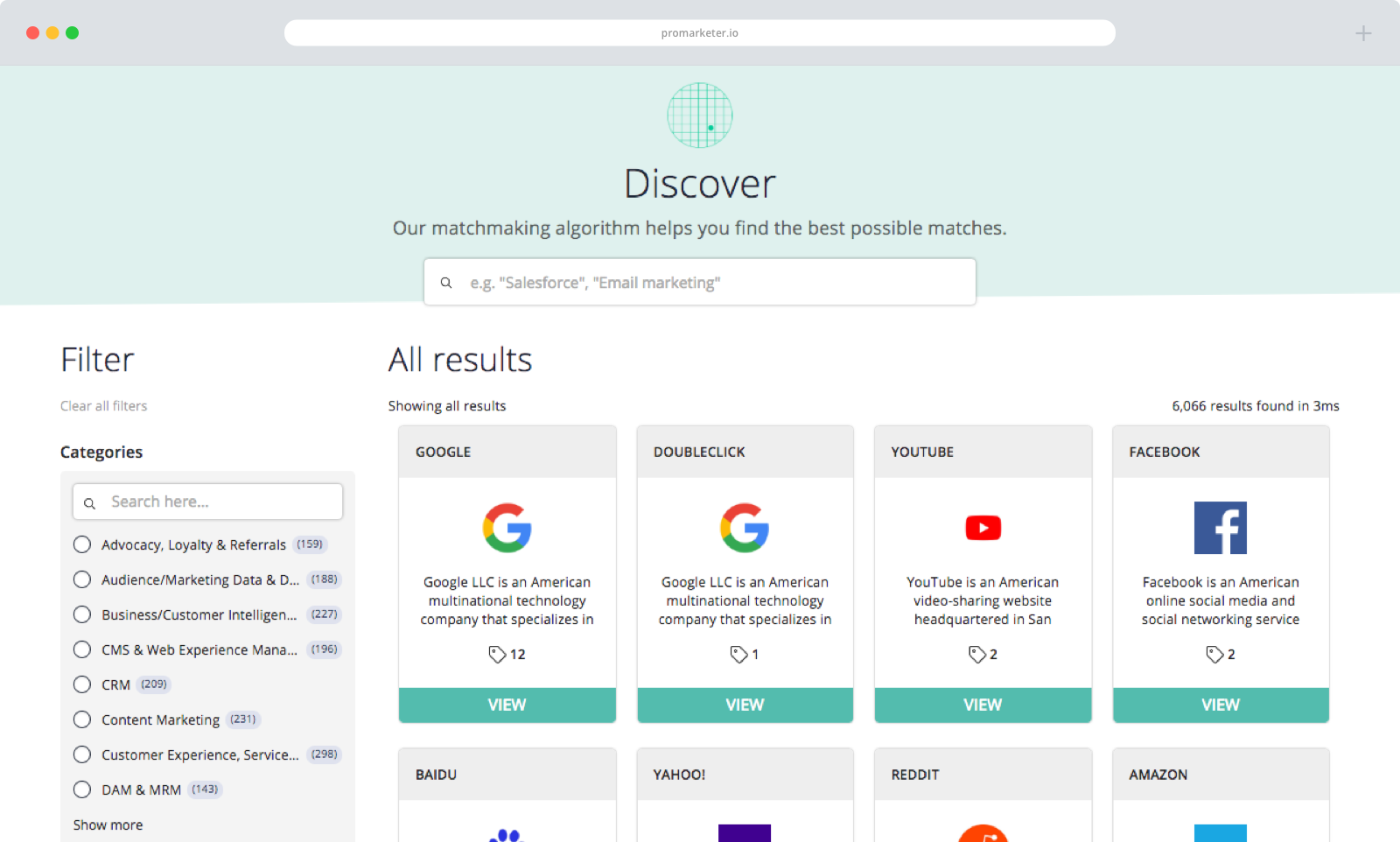Select Audience/Marketing Data category radio
Viewport: 1400px width, 842px height.
(82, 579)
